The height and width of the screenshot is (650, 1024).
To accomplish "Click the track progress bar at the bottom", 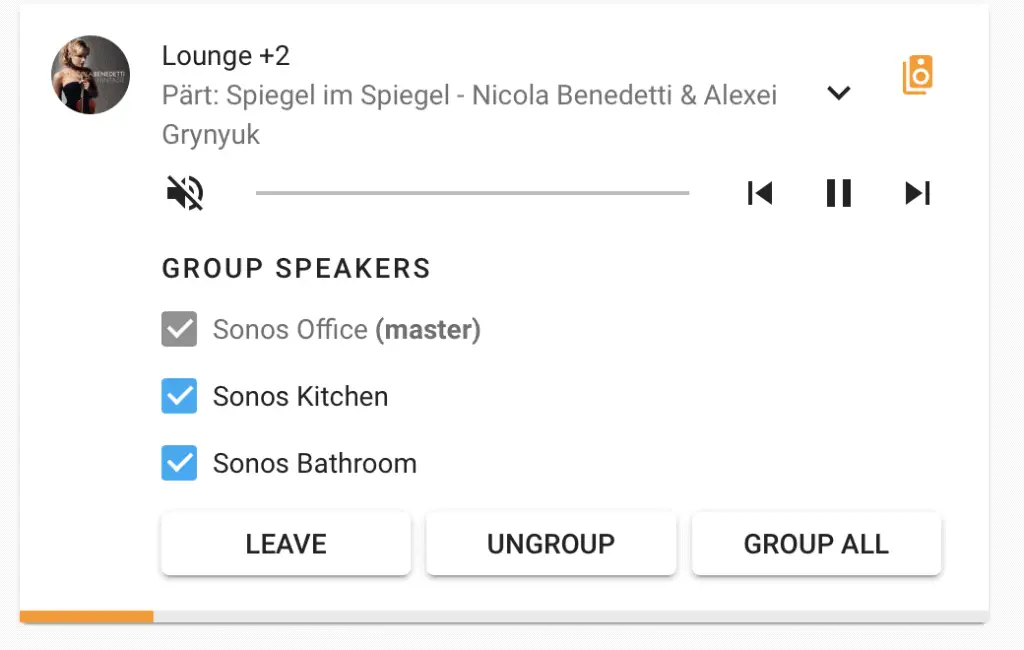I will [x=500, y=616].
